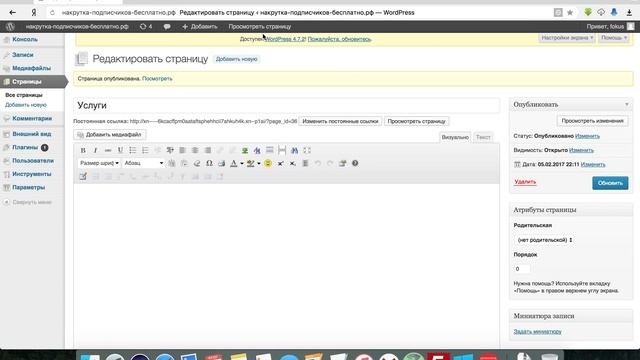Open the comments bubble in admin bar
This screenshot has width=640, height=360.
167,27
